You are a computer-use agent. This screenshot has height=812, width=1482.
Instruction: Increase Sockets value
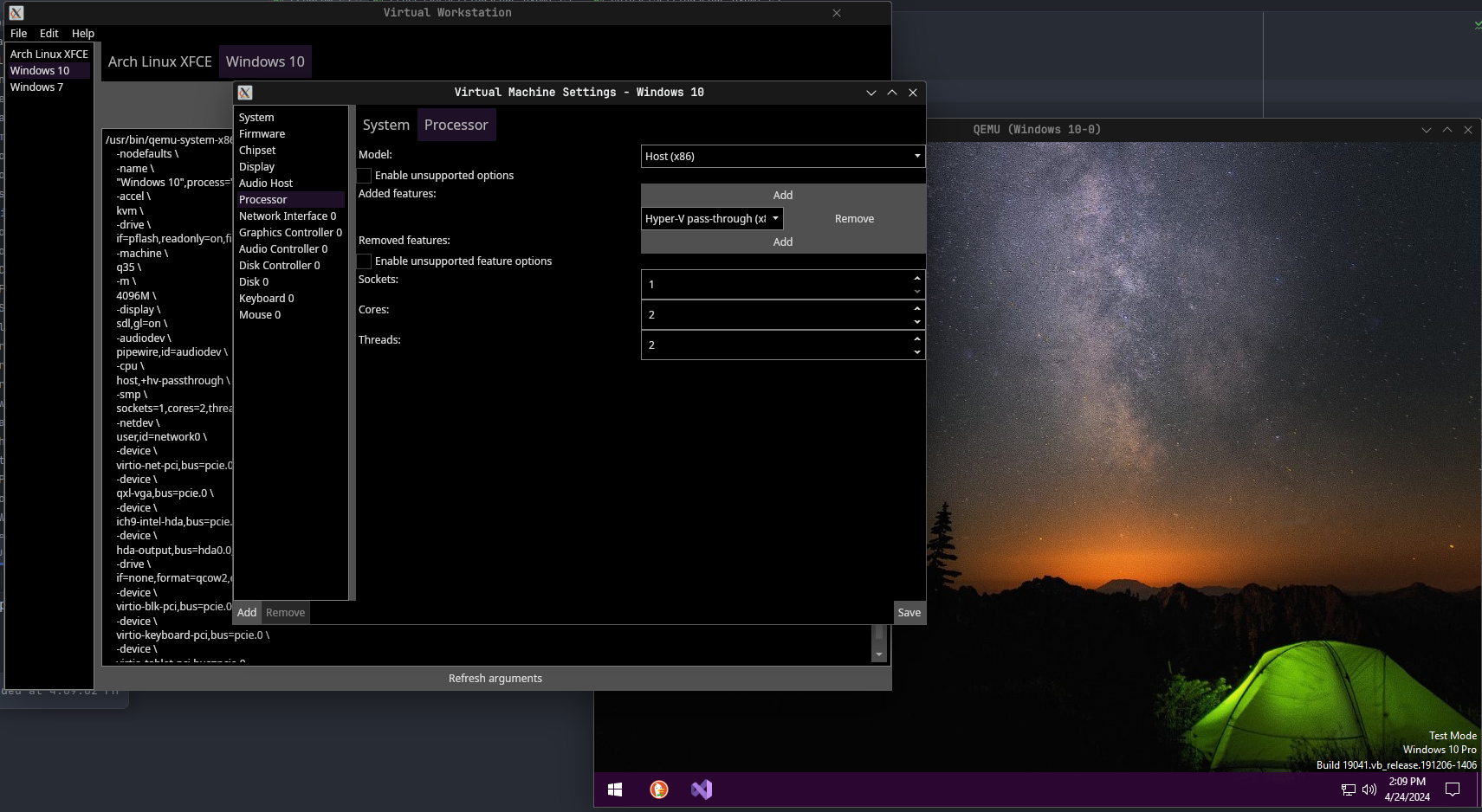pos(917,278)
